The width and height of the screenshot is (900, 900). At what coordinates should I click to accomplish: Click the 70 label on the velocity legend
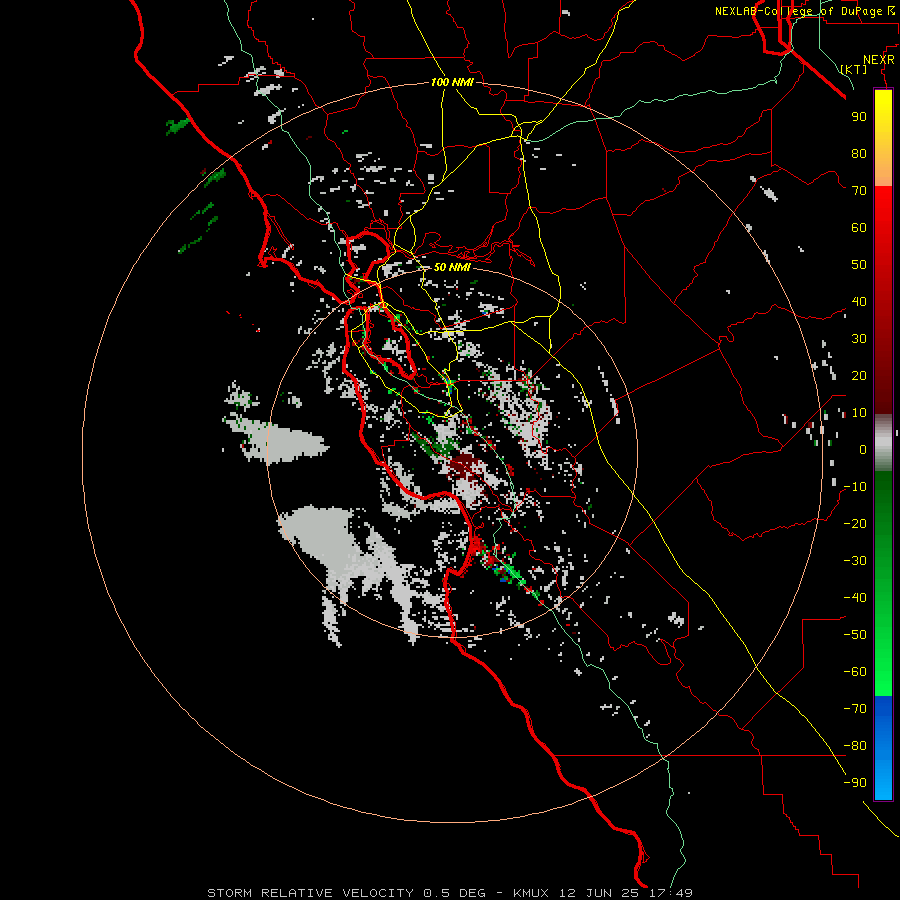[859, 191]
